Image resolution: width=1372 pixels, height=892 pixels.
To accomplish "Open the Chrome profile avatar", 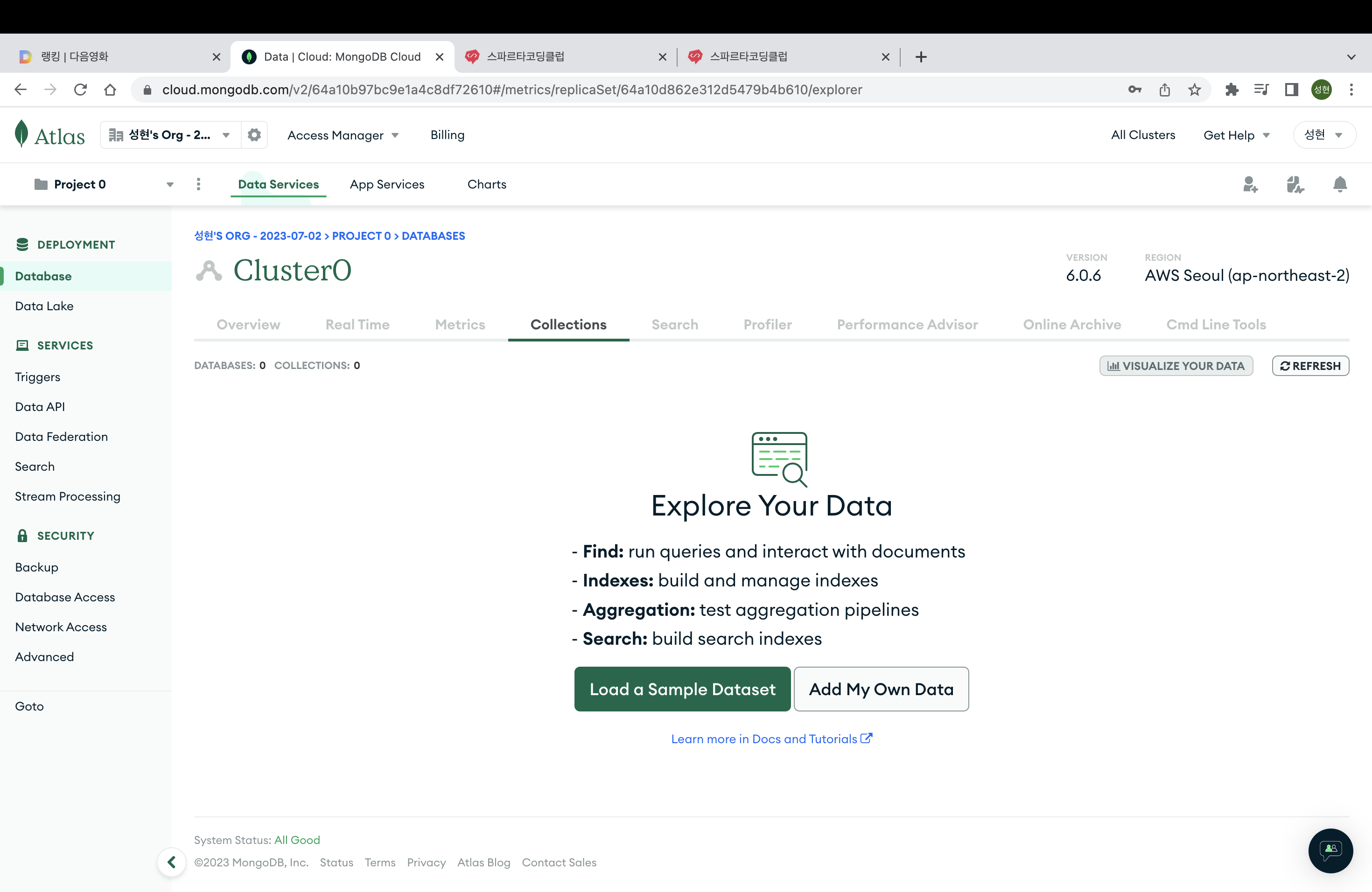I will pyautogui.click(x=1321, y=89).
